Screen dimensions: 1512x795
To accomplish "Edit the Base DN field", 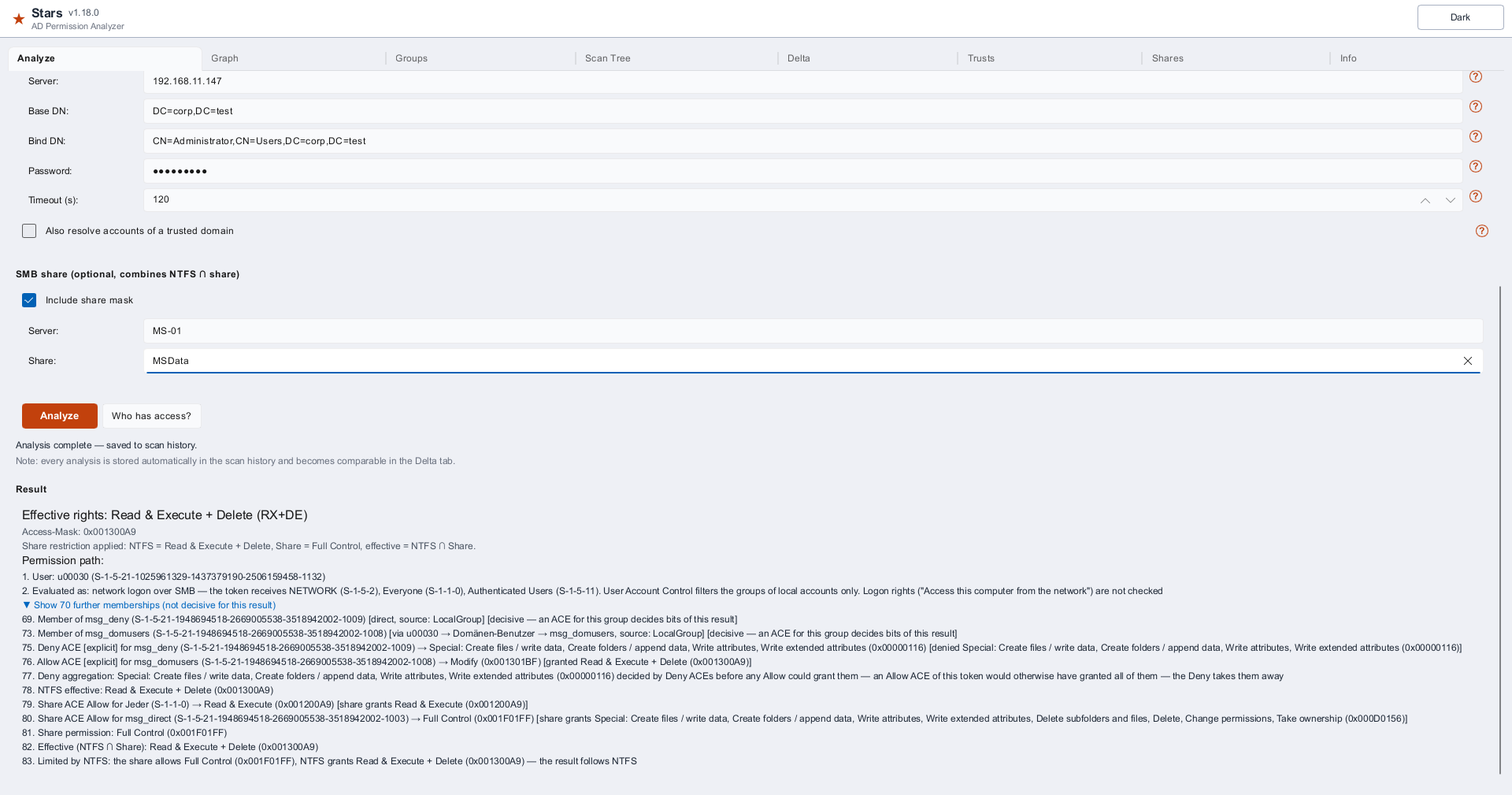I will [x=803, y=111].
